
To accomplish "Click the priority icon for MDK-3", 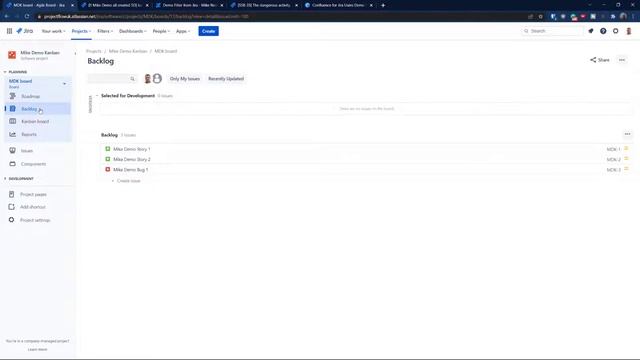I will (x=626, y=169).
